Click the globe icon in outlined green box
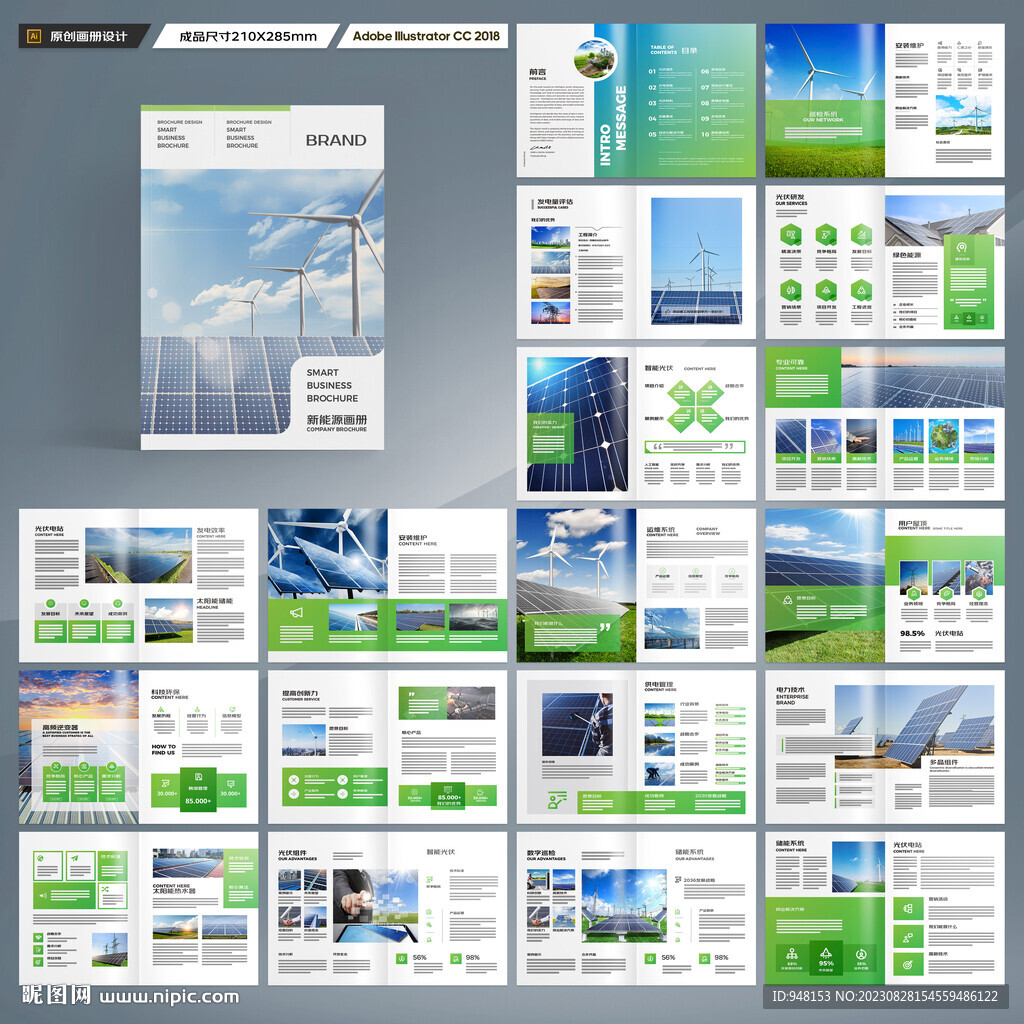Viewport: 1024px width, 1024px height. coord(39,858)
